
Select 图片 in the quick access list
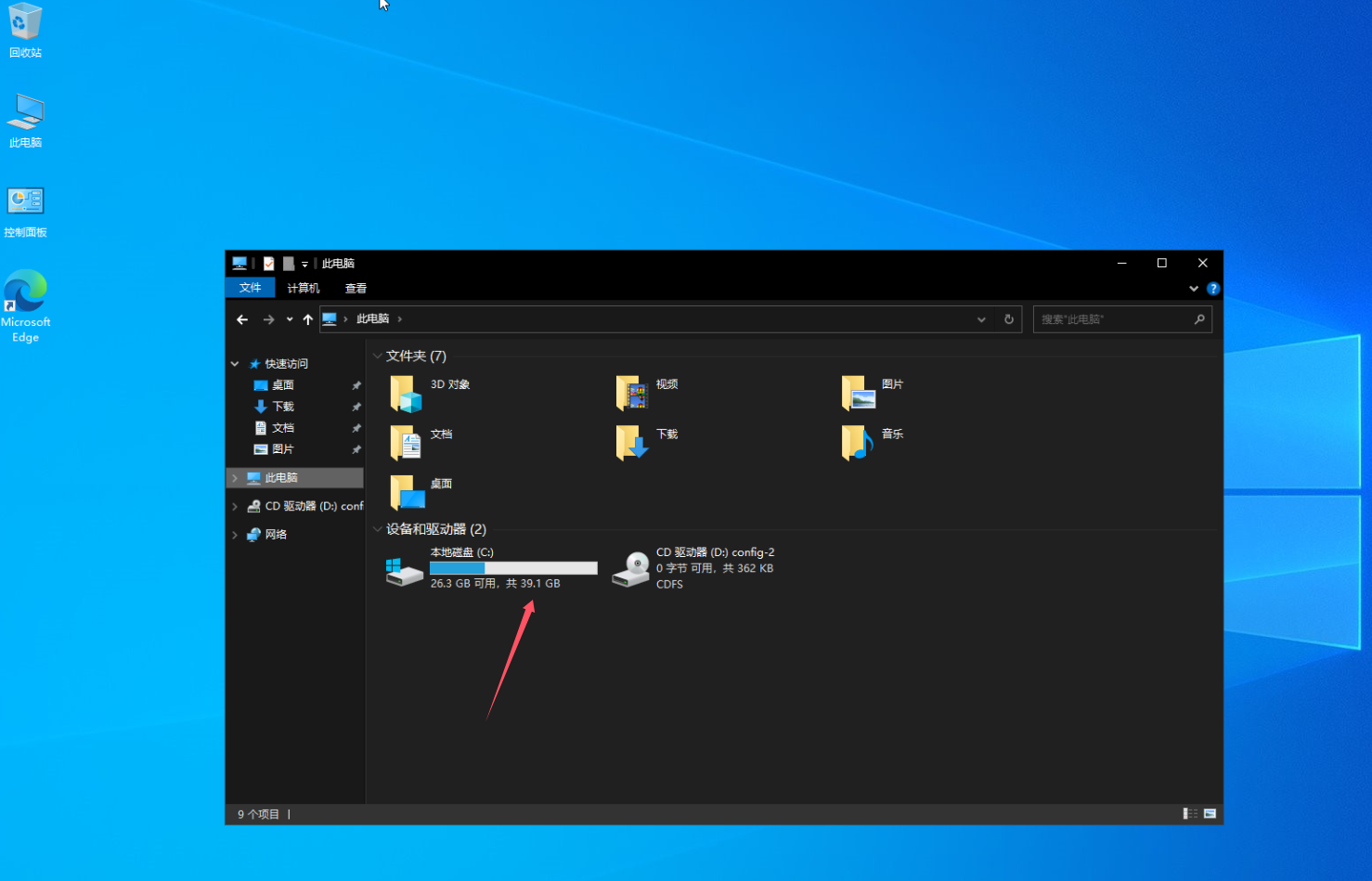pyautogui.click(x=283, y=449)
